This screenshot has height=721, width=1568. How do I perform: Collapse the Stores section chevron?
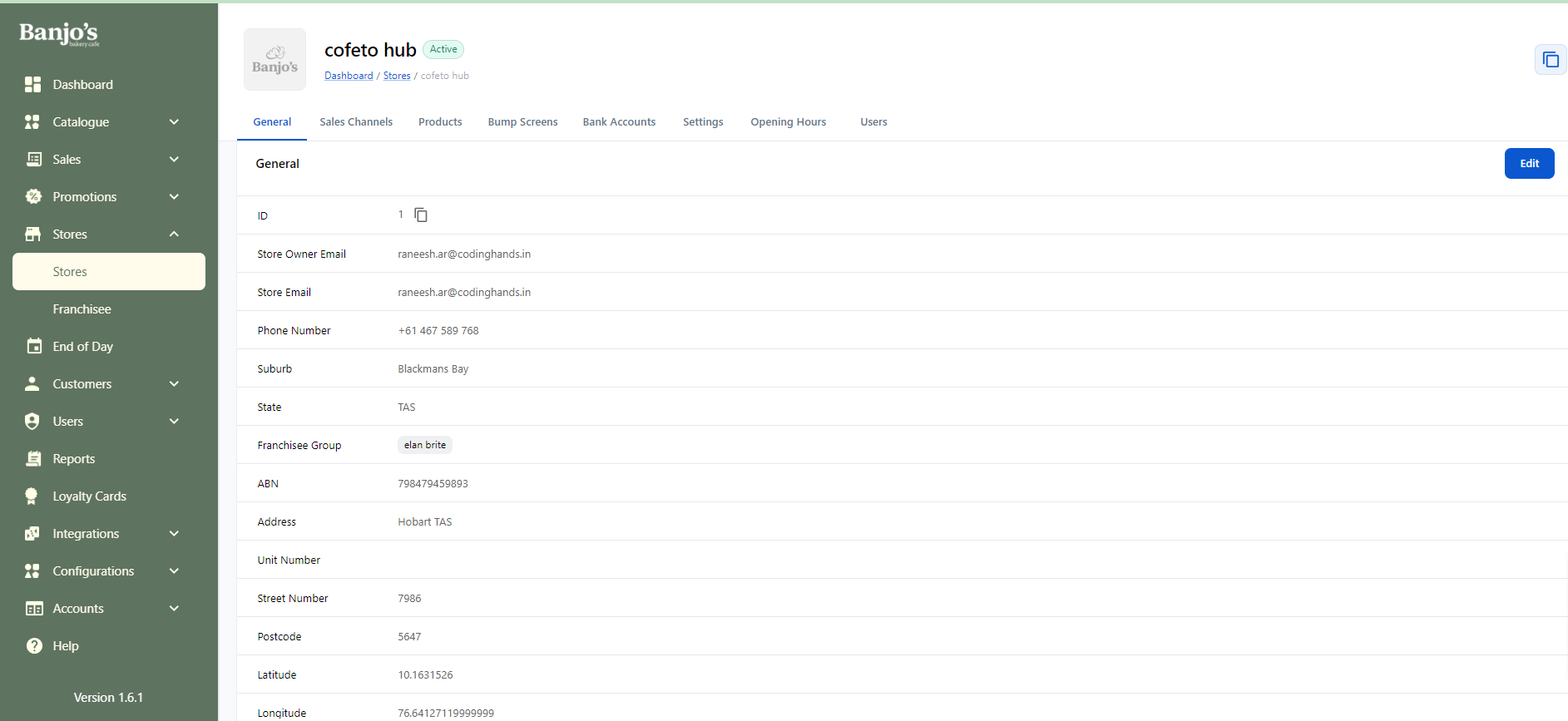(x=174, y=235)
